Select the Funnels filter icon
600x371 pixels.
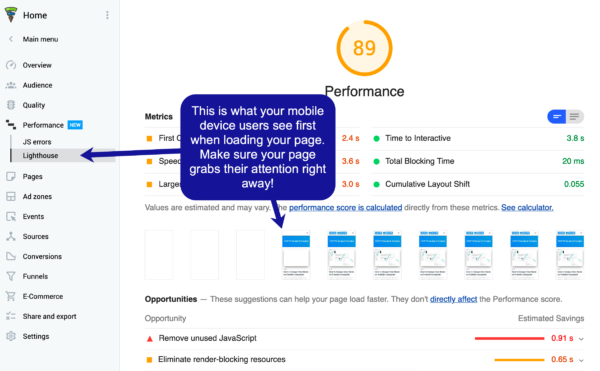(11, 276)
